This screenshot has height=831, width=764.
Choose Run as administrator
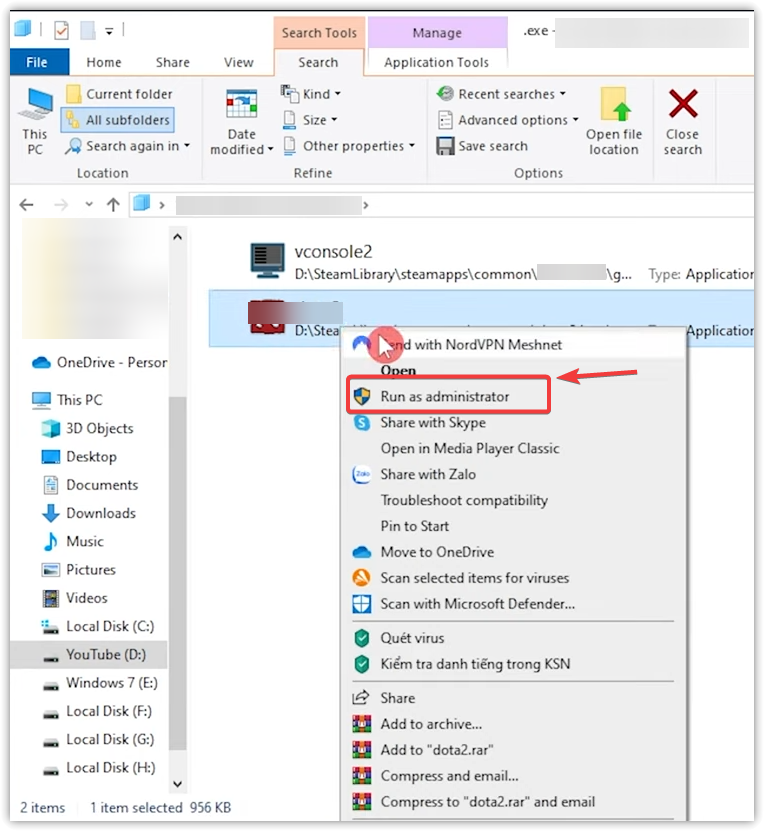click(x=444, y=396)
